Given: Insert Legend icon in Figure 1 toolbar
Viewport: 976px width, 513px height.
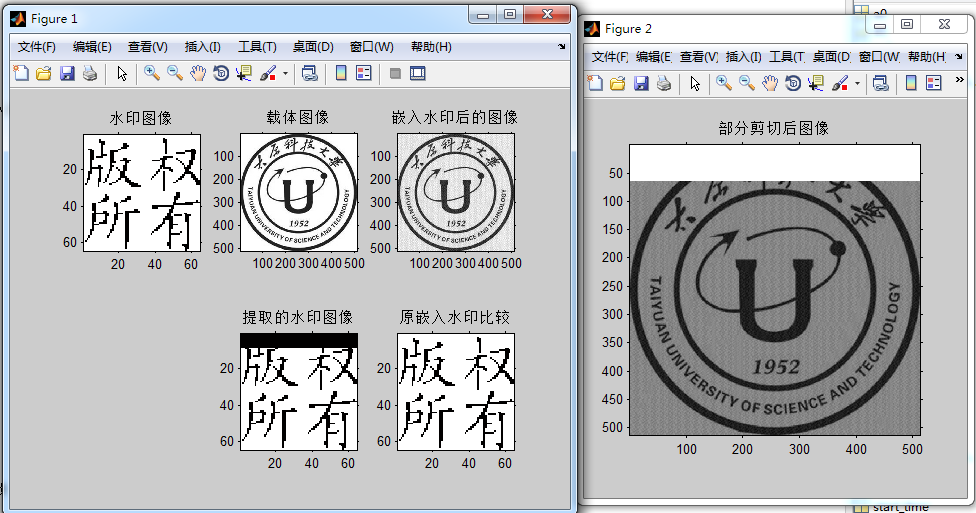Looking at the screenshot, I should [x=364, y=73].
